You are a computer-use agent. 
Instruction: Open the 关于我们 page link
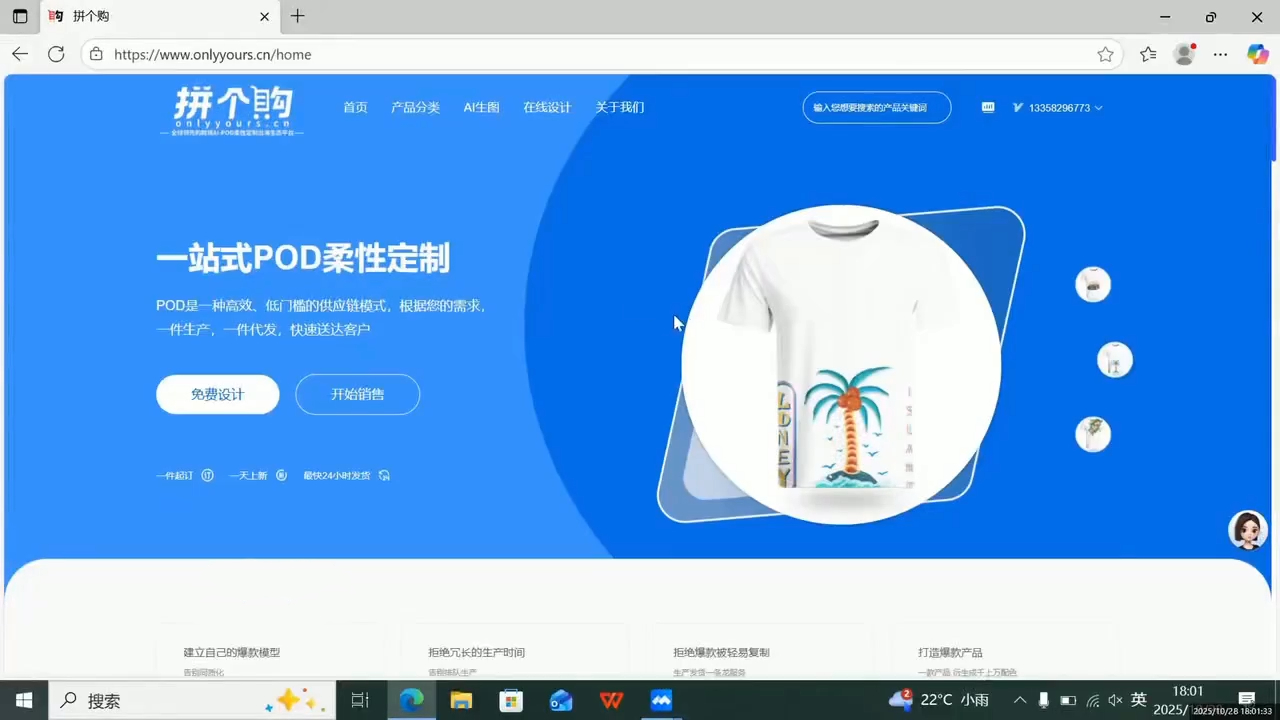(620, 107)
